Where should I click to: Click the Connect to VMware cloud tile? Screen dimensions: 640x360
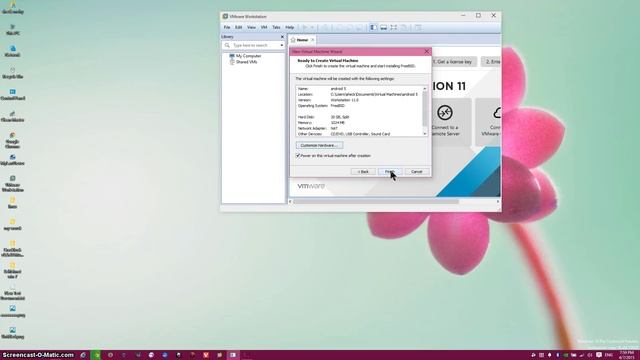(x=488, y=122)
